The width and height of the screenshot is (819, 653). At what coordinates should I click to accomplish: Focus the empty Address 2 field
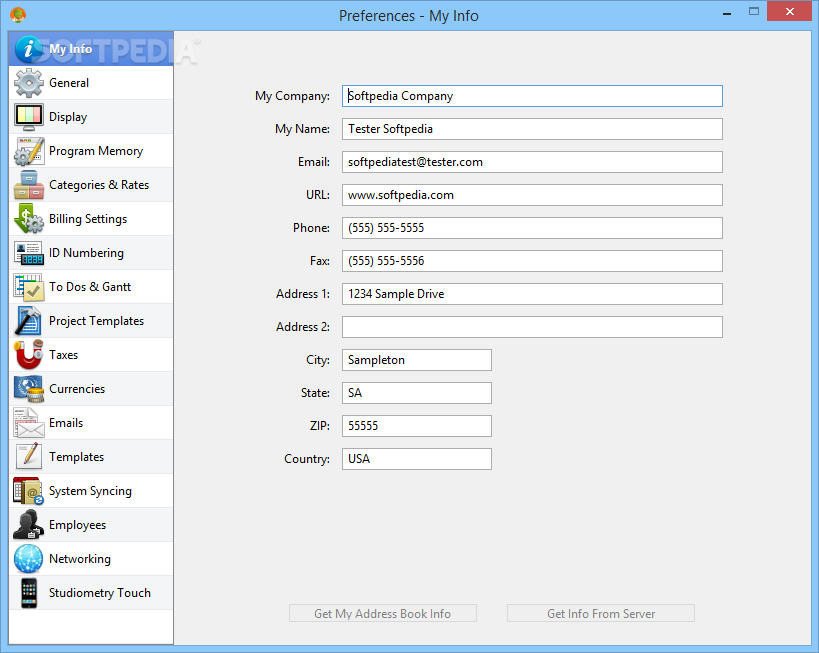click(x=532, y=327)
